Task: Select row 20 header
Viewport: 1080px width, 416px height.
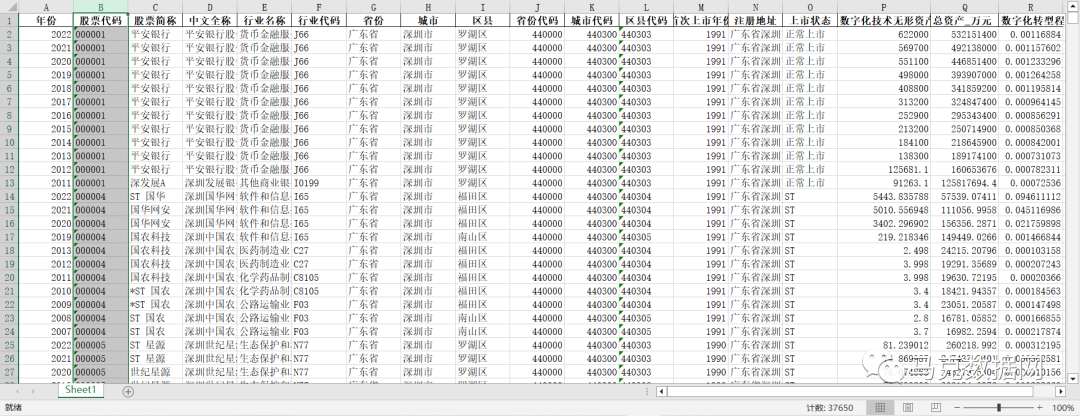Action: (x=8, y=278)
